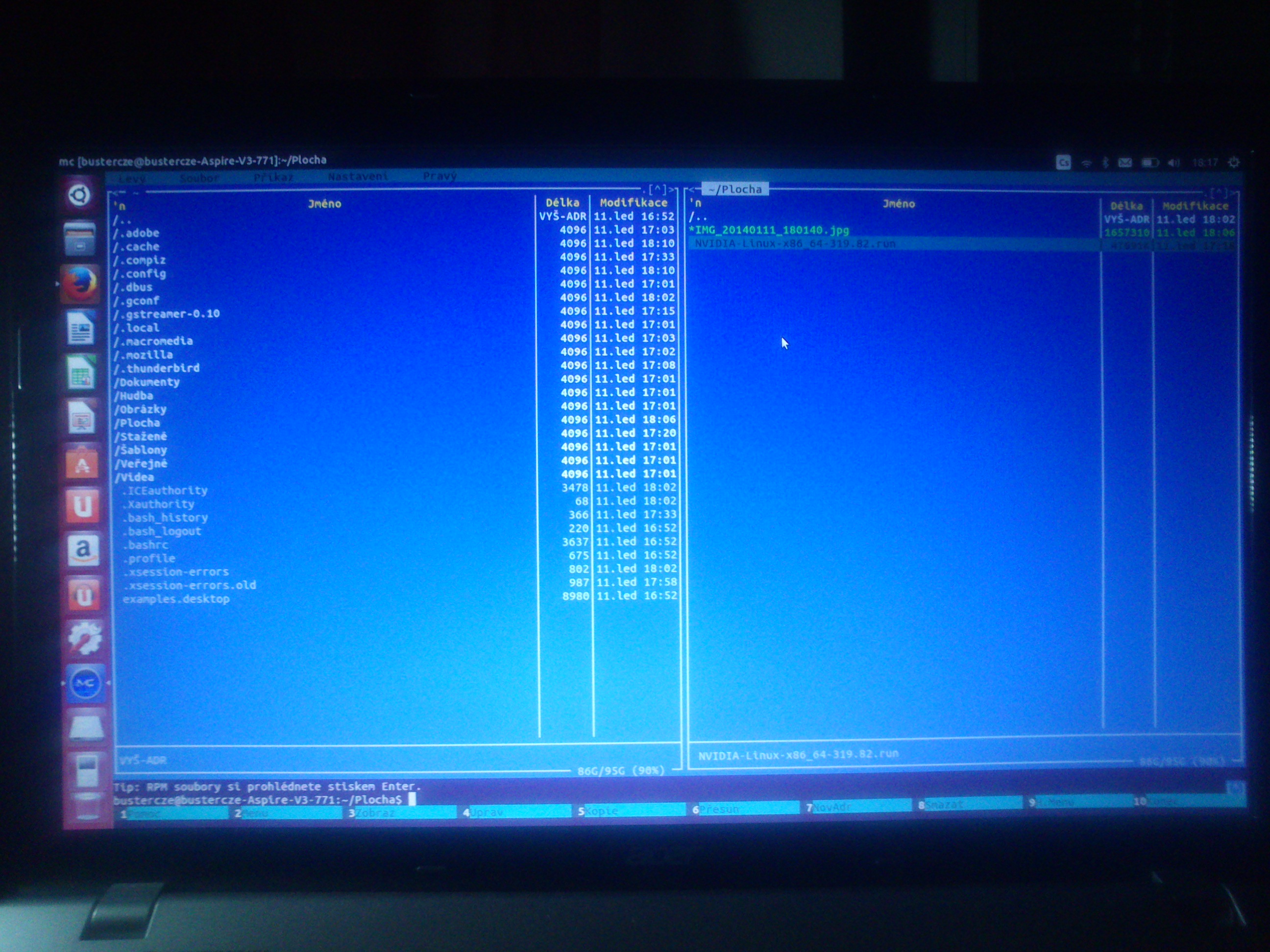Open left panel history [^] dropdown
Image resolution: width=1270 pixels, height=952 pixels.
[x=658, y=190]
